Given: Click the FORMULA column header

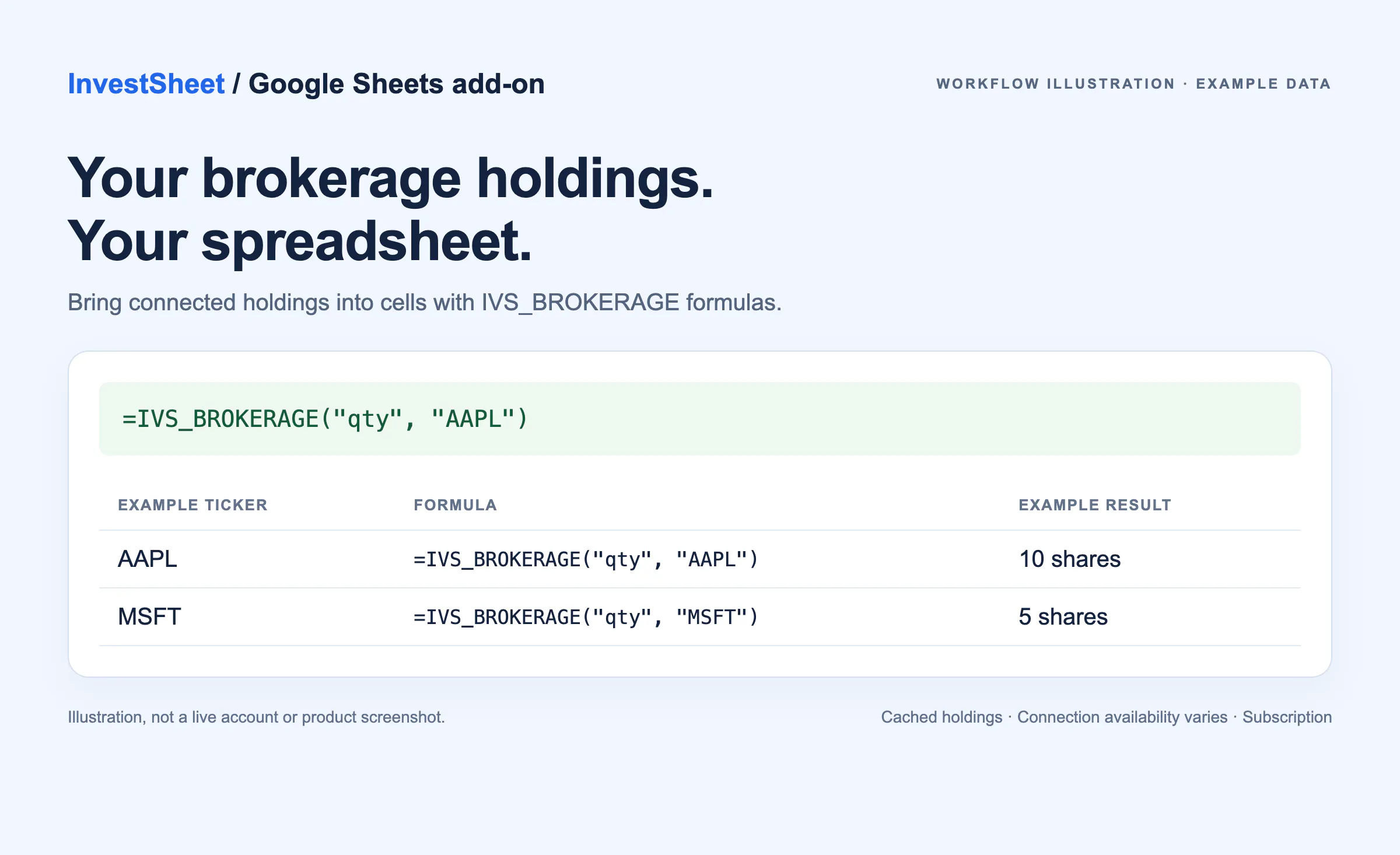Looking at the screenshot, I should (x=455, y=505).
